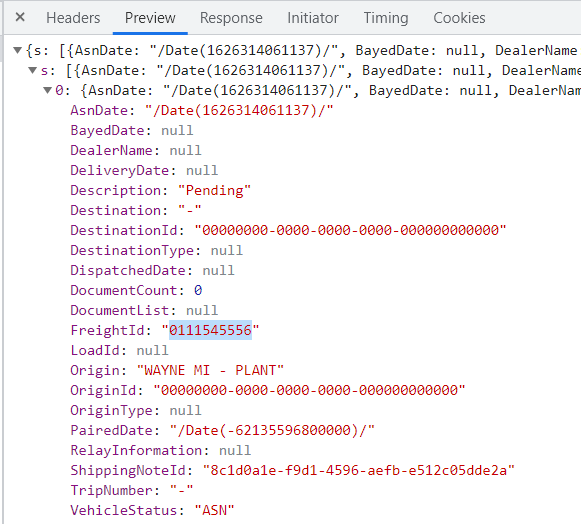Collapse the array item 0 node
581x524 pixels.
pos(47,90)
